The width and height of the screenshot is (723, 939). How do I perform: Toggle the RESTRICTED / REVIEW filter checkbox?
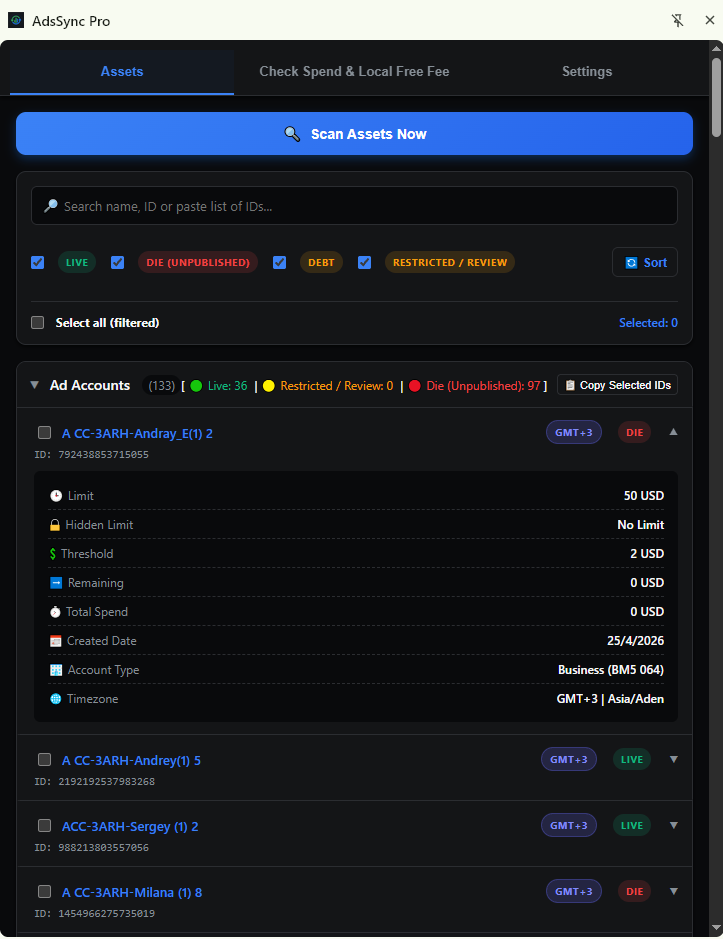364,262
